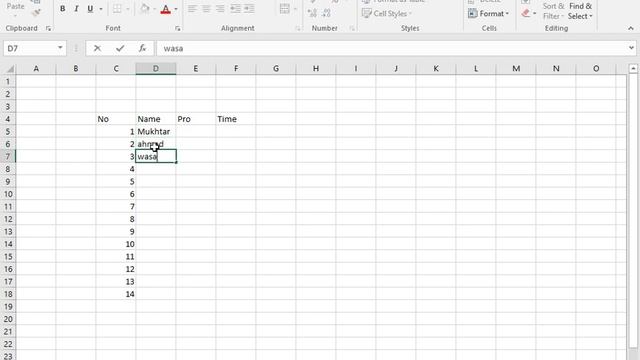The height and width of the screenshot is (360, 640).
Task: Click the Borders icon
Action: 117,9
